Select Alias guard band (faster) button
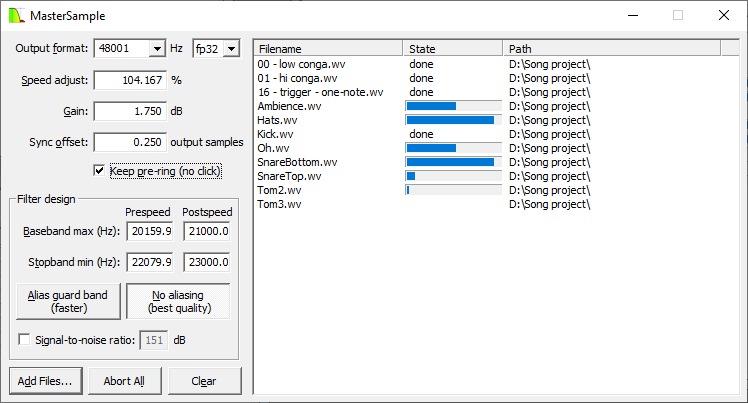748x403 pixels. pos(68,301)
